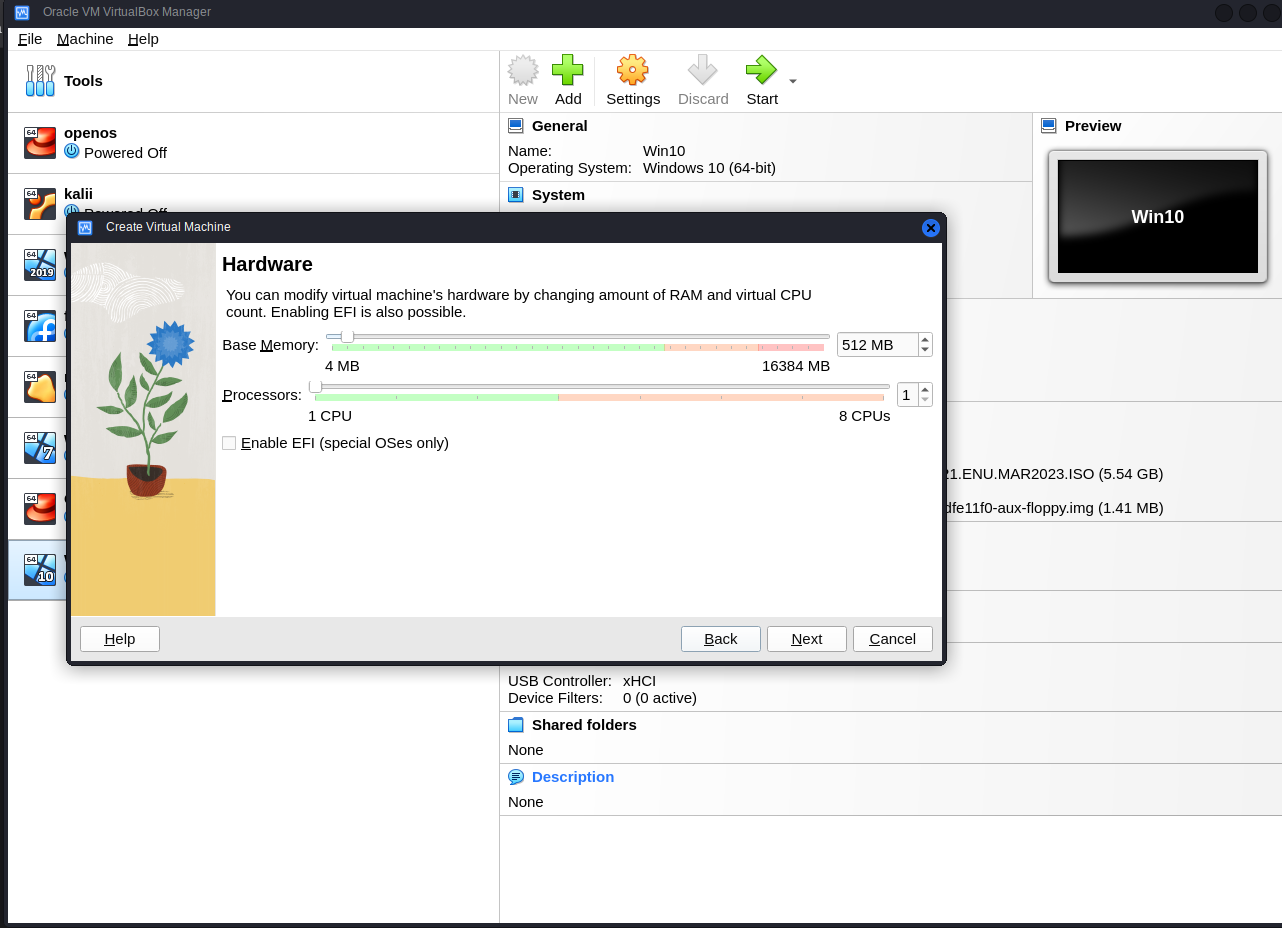Click the Win10 preview thumbnail
Screen dimensions: 1282x928
tap(1157, 216)
